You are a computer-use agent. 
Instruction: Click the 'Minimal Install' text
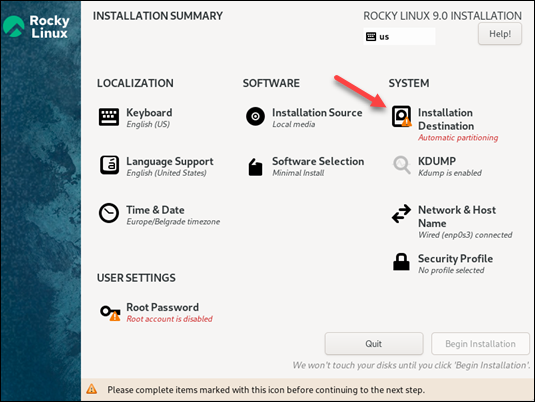(x=298, y=173)
